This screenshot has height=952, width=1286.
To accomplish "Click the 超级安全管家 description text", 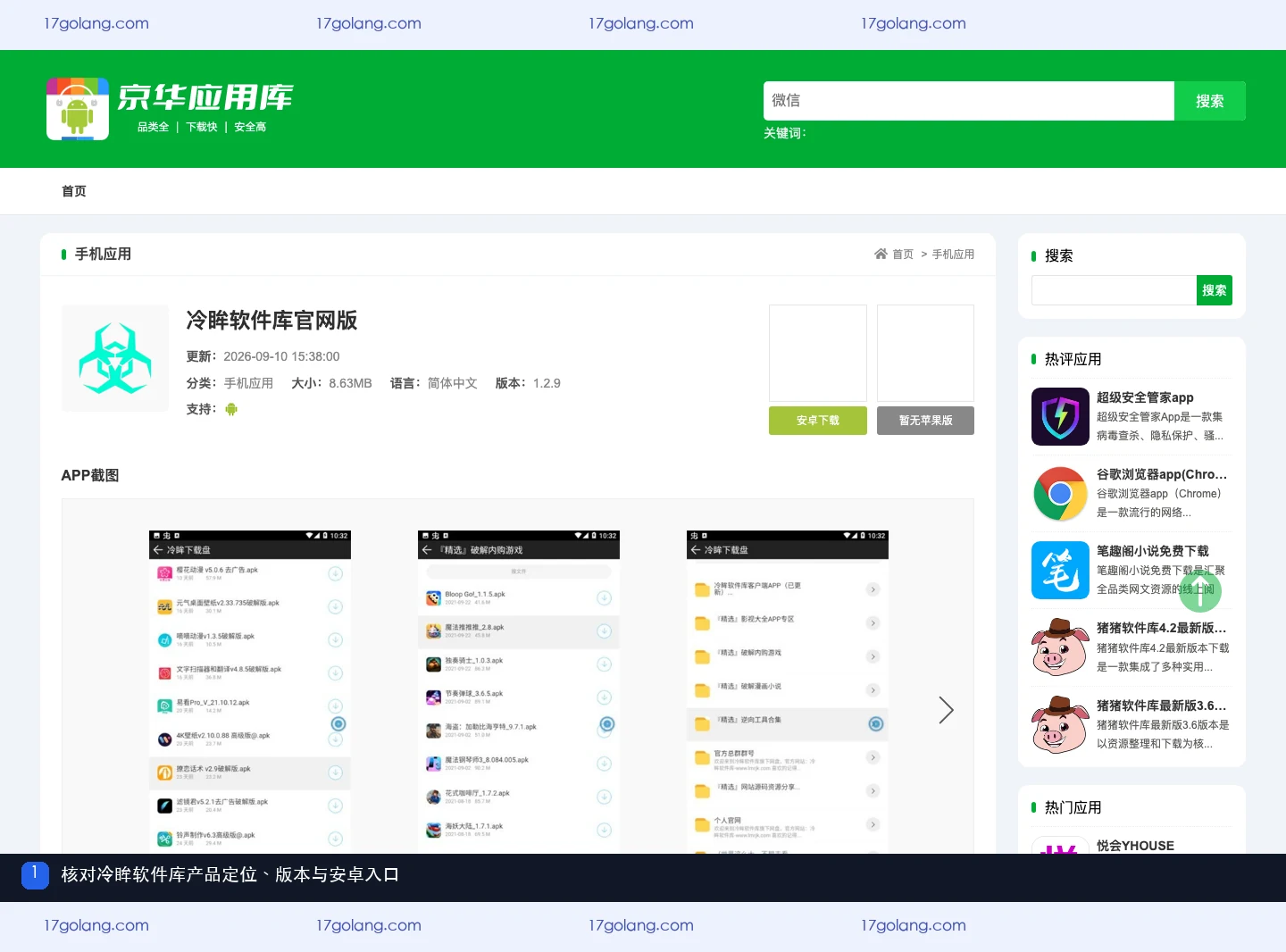I will tap(1160, 426).
